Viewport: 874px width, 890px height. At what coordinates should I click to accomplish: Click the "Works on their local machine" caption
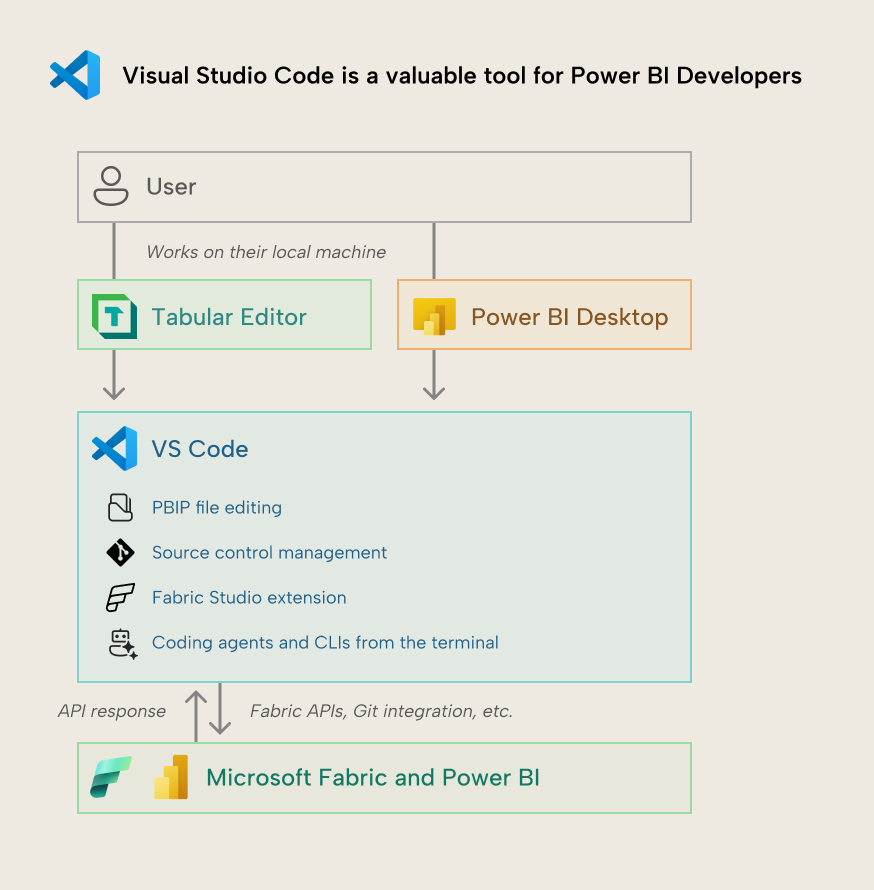point(266,252)
